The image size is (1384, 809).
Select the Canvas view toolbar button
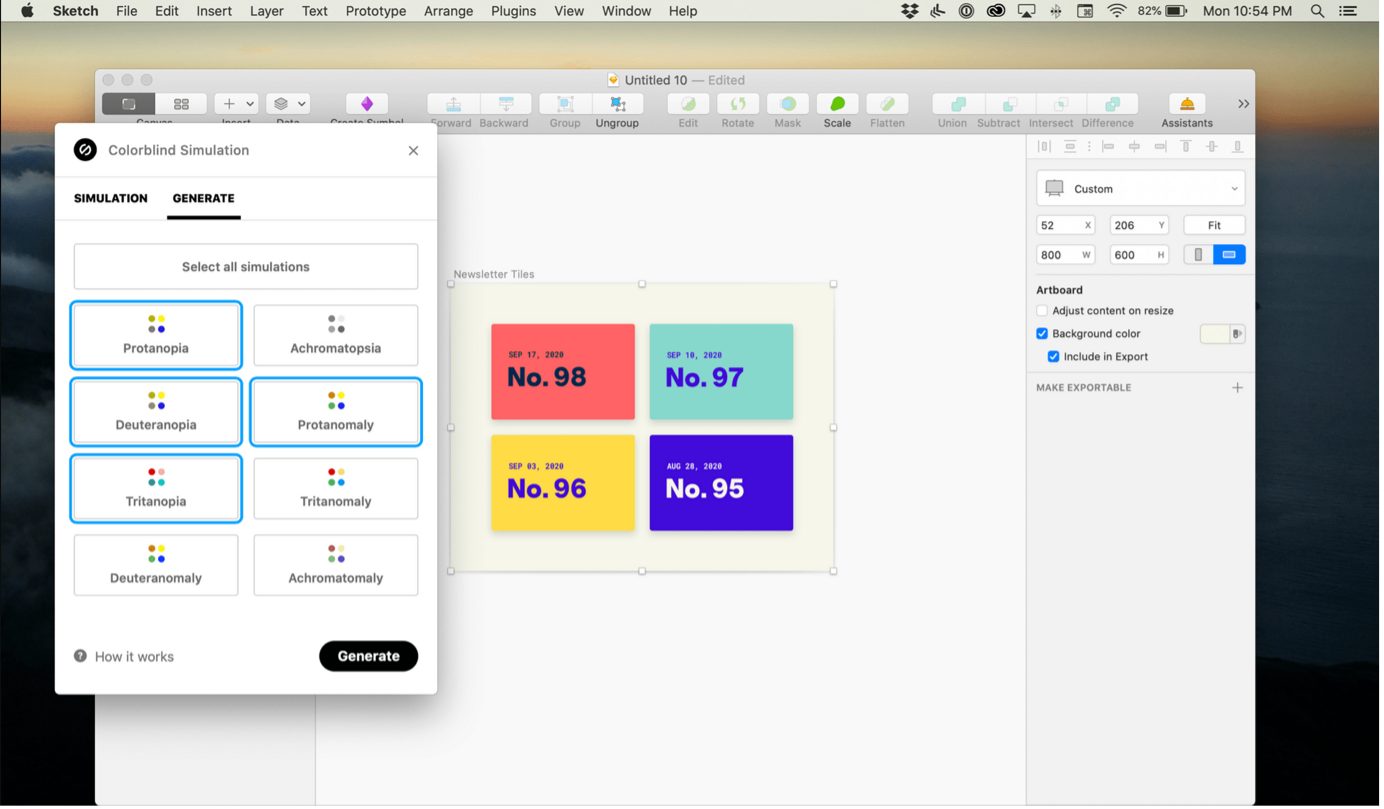(x=129, y=104)
